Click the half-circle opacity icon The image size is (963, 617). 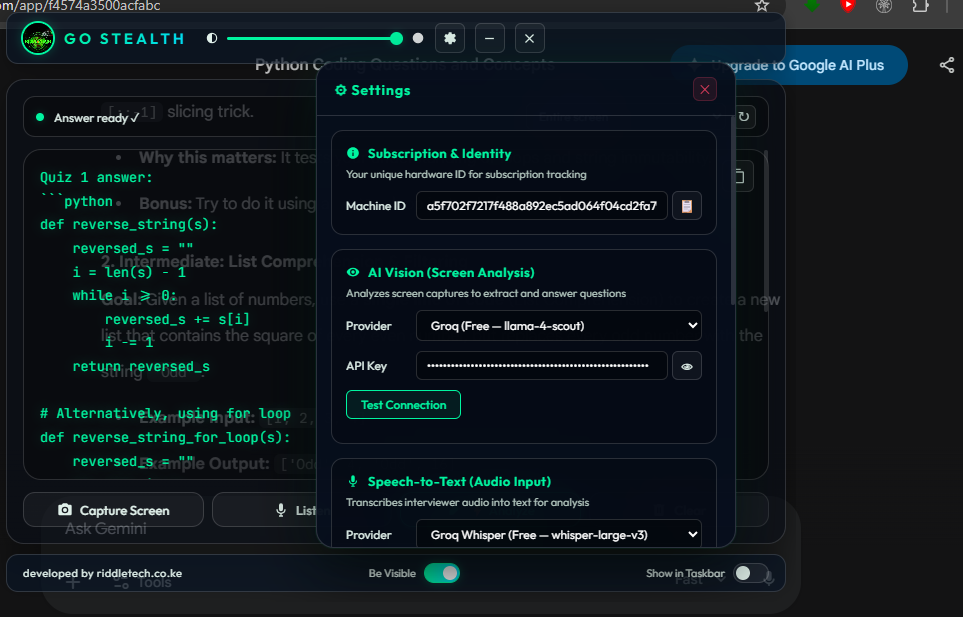tap(212, 38)
